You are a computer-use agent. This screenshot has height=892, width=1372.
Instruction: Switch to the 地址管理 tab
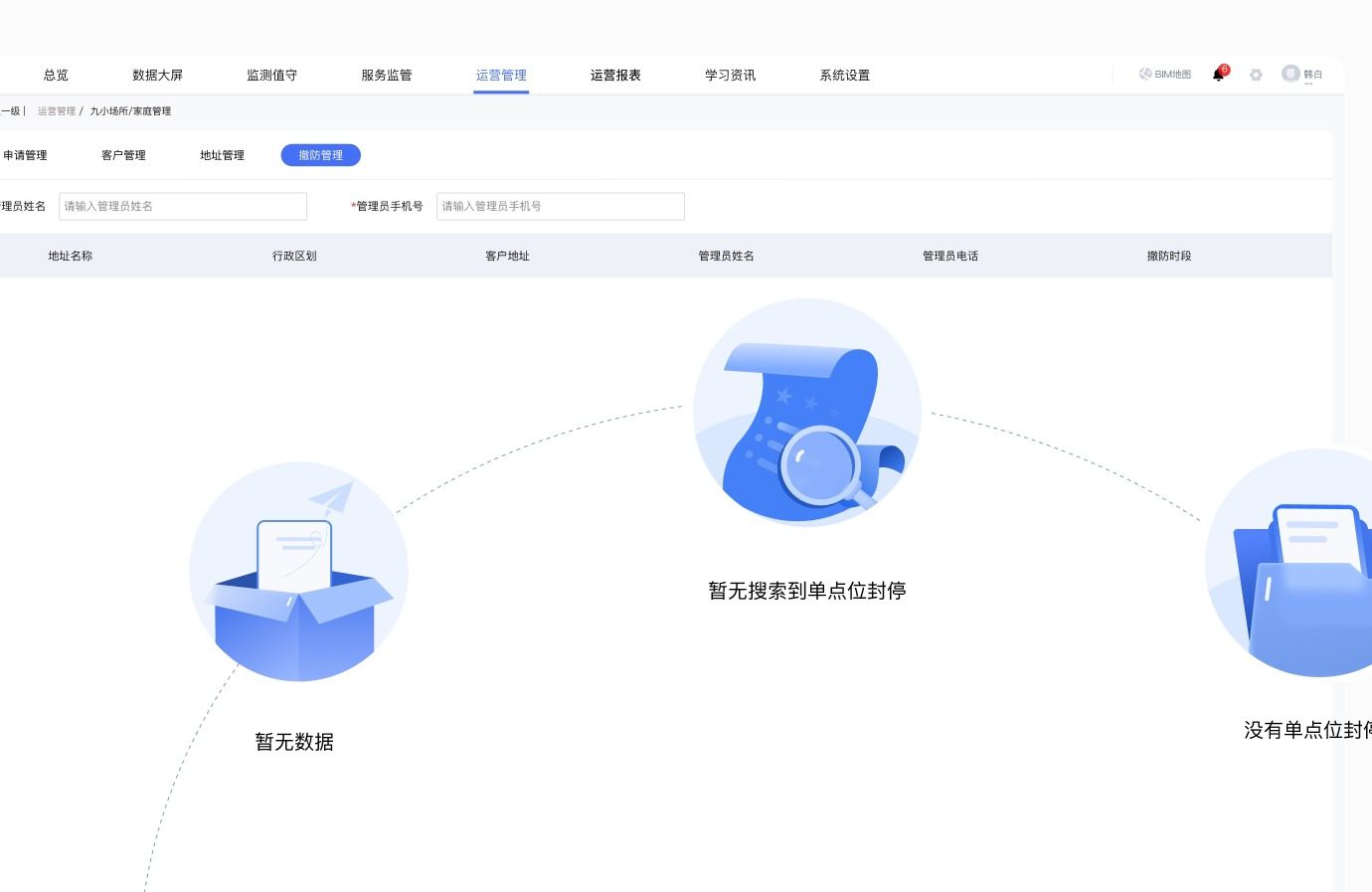pos(222,155)
